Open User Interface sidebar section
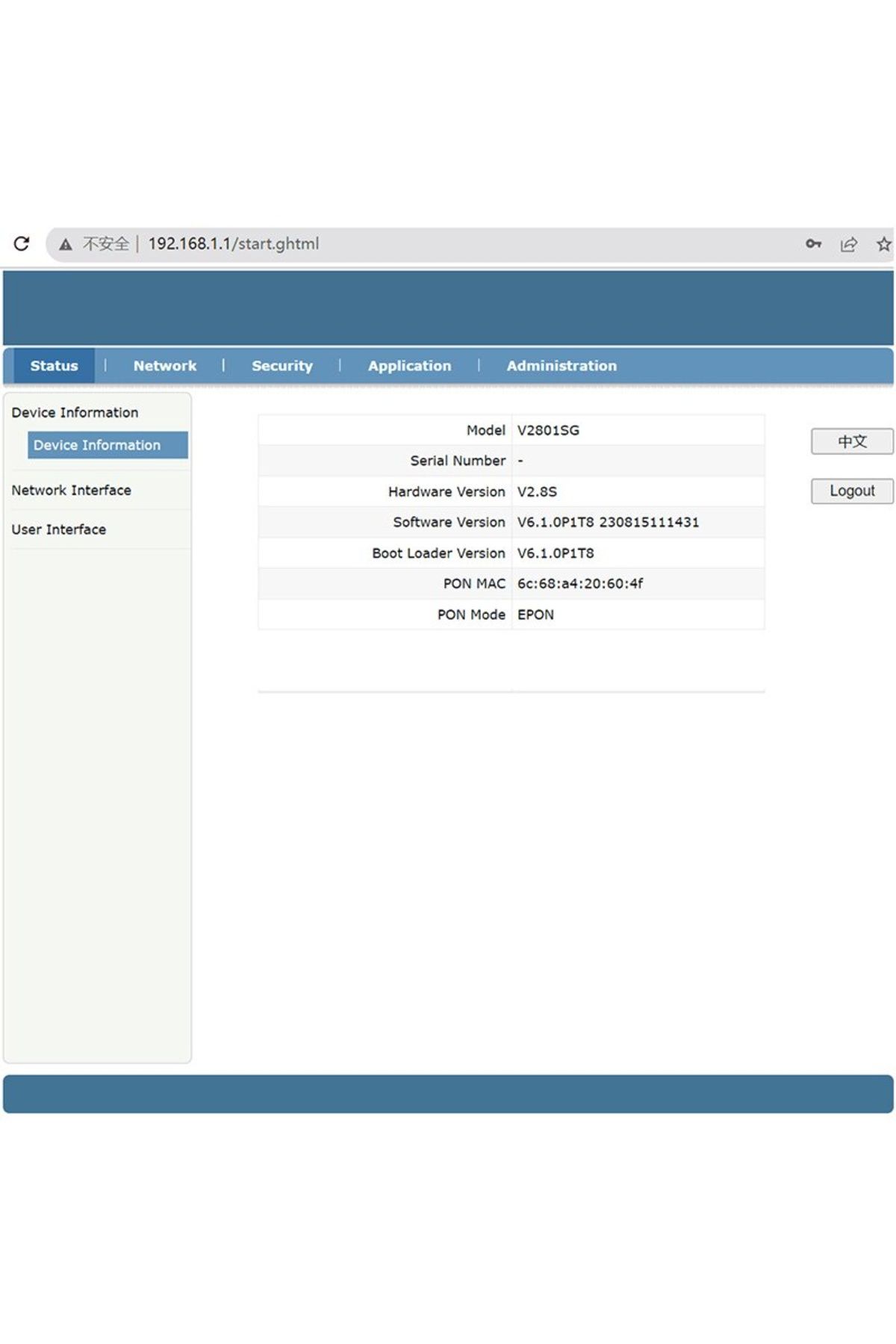 point(58,529)
